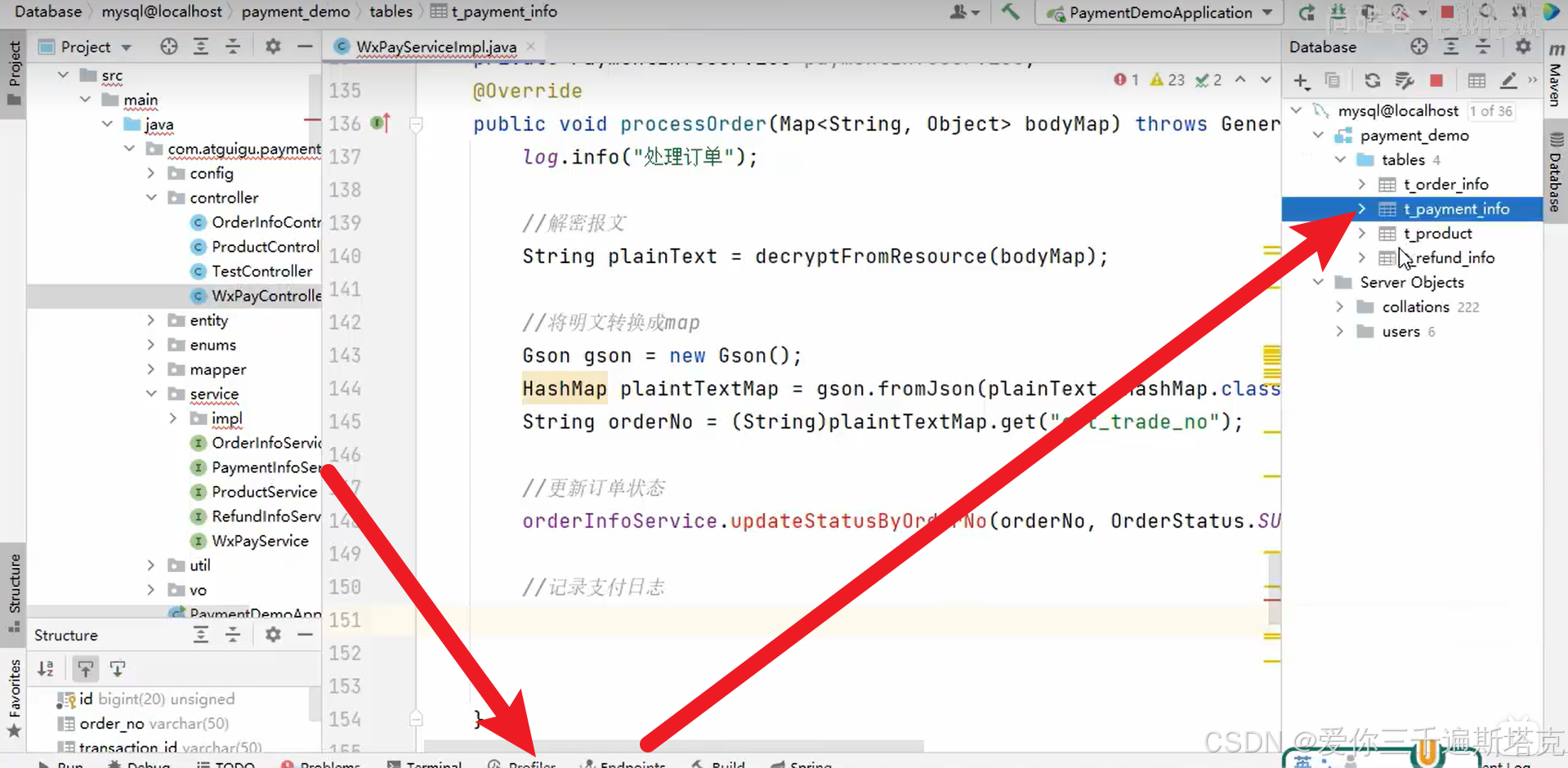This screenshot has width=1568, height=768.
Task: Hide the Structure panel with minus icon
Action: click(305, 635)
